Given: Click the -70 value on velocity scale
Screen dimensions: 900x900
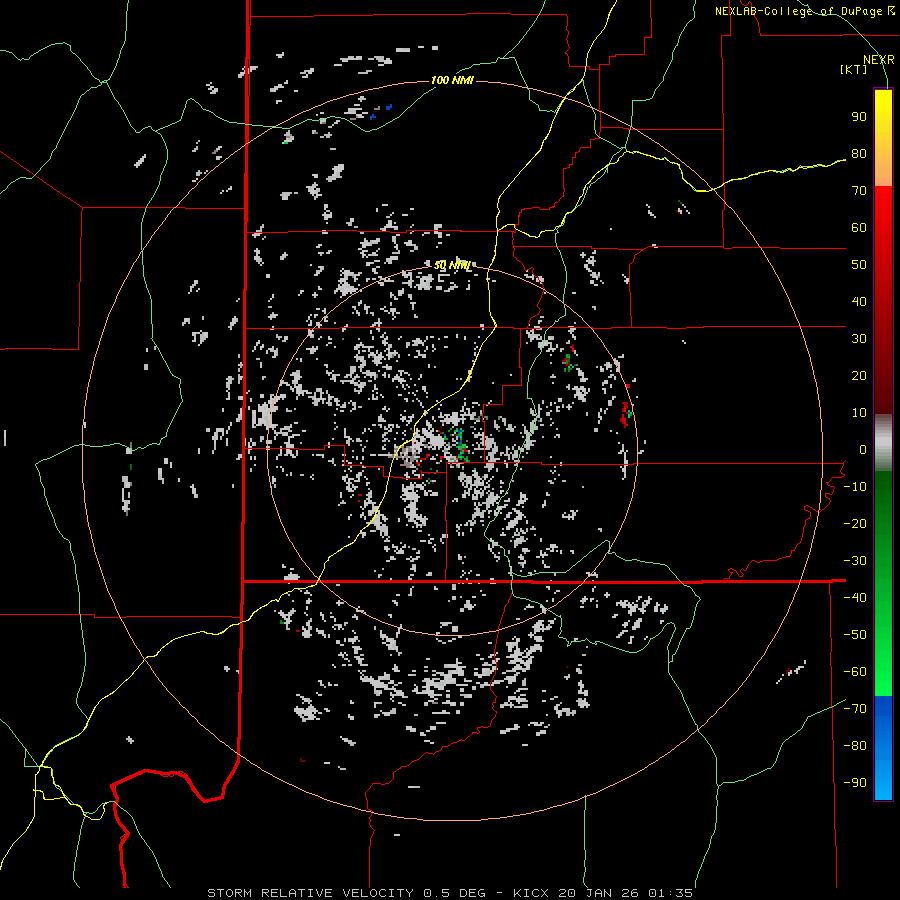Looking at the screenshot, I should (855, 709).
